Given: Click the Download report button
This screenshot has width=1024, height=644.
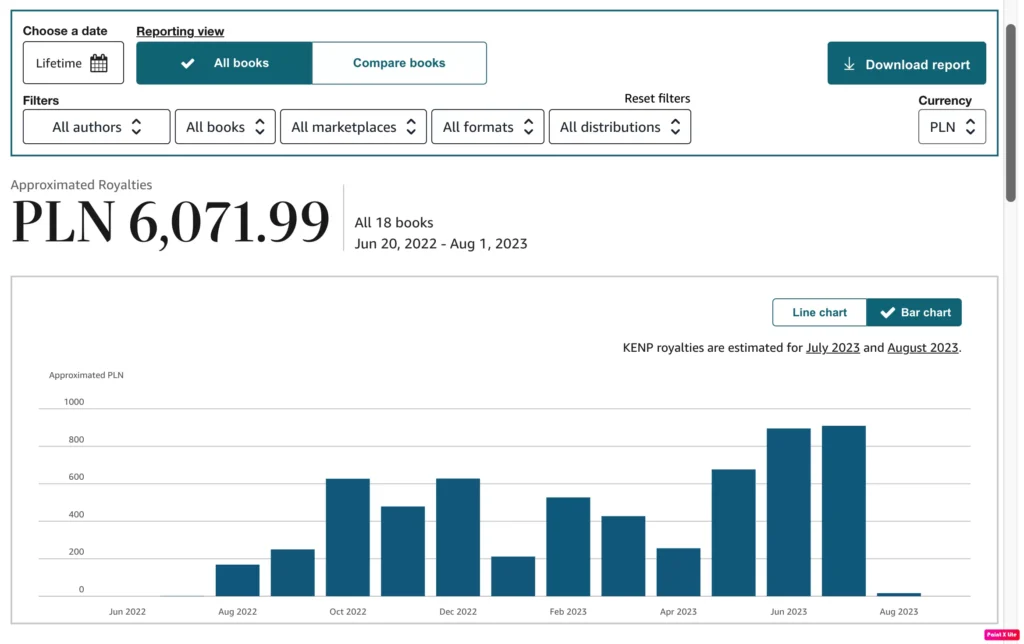Looking at the screenshot, I should click(x=906, y=63).
